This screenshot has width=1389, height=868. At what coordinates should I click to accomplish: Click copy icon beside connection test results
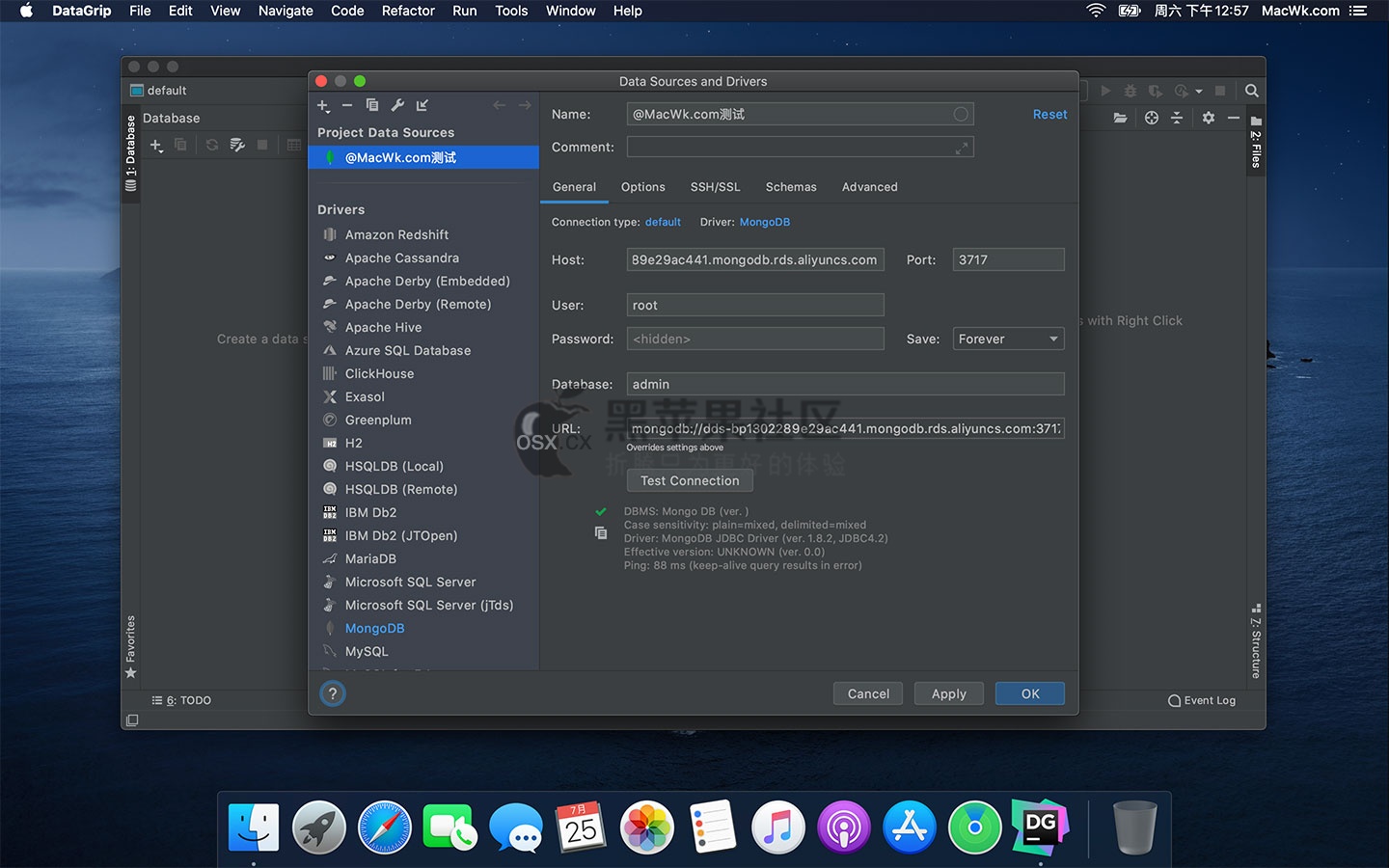pos(601,533)
